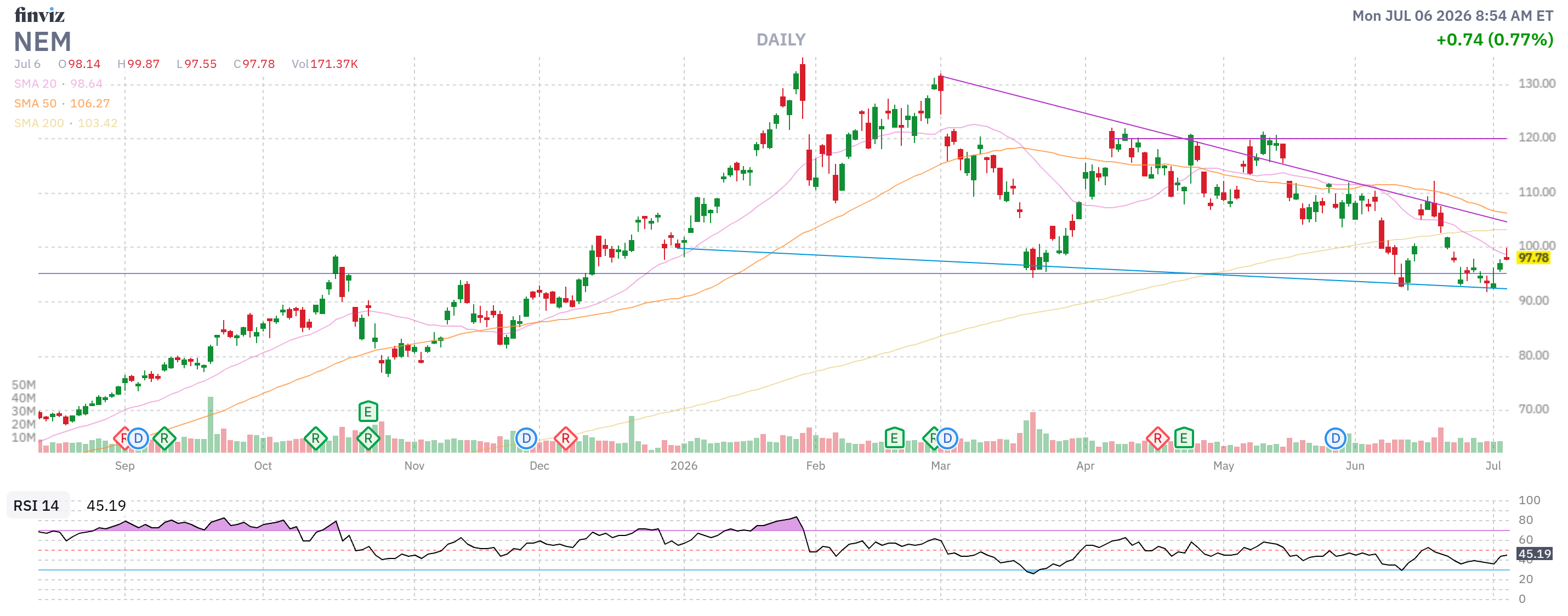Click the green R marker in September
Screen dimensions: 1568x616
(x=164, y=438)
